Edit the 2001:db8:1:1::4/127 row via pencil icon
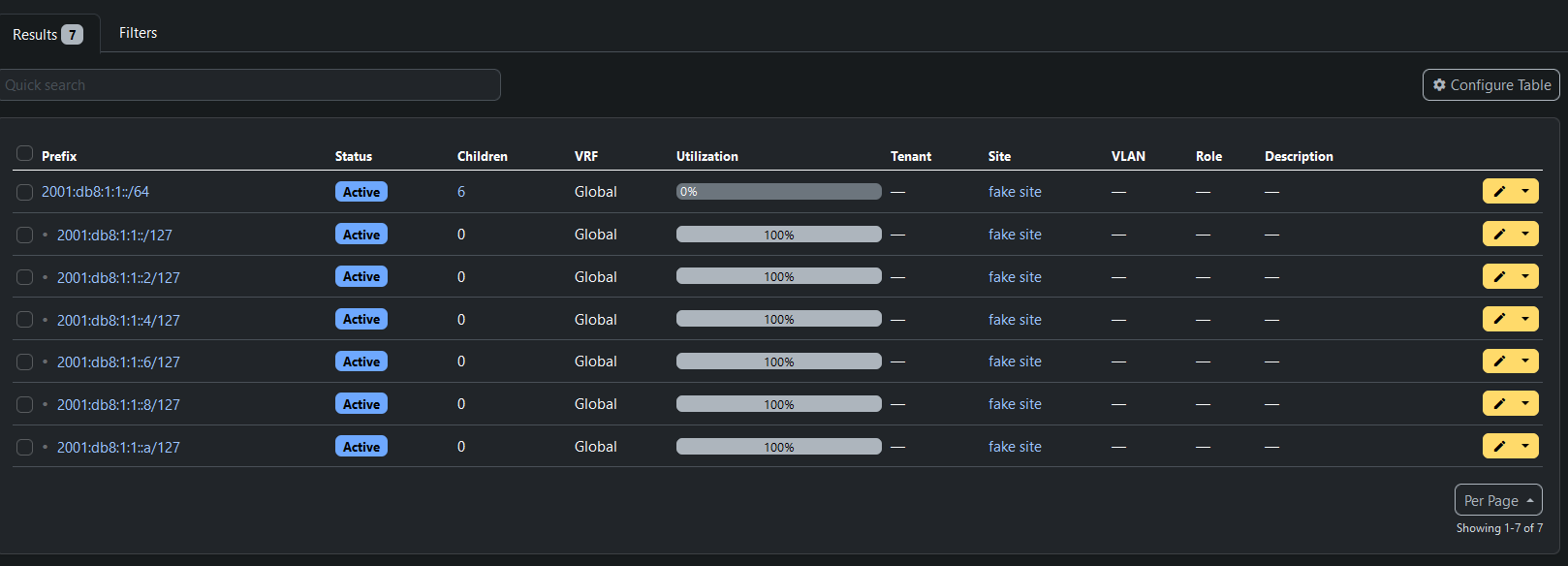 click(1499, 319)
